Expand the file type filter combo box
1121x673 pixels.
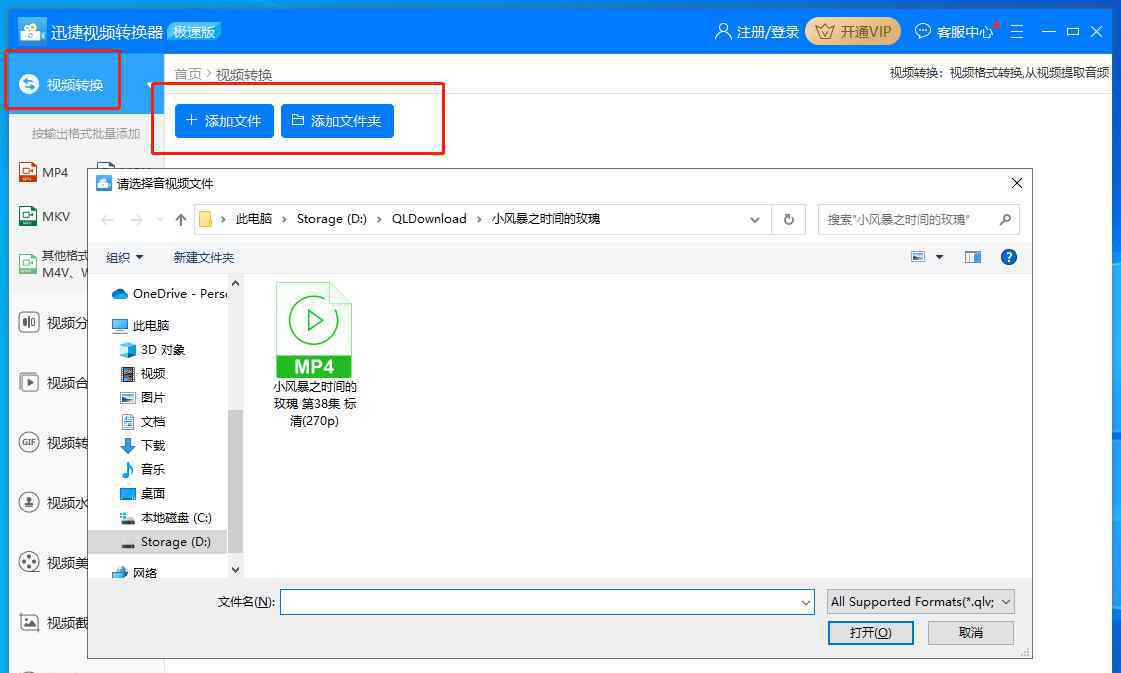(920, 601)
